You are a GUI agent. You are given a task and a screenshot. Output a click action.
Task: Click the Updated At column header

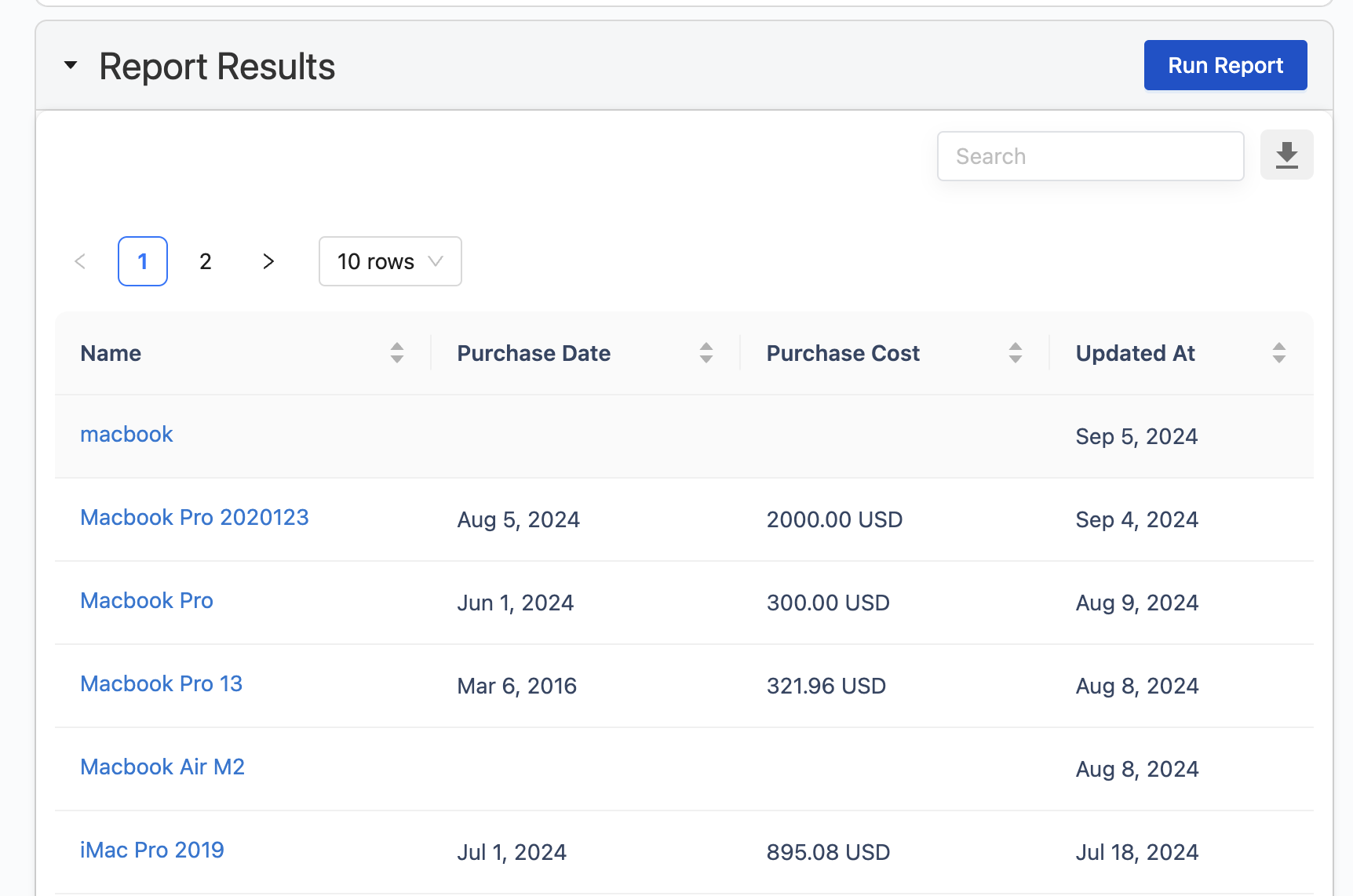tap(1135, 353)
